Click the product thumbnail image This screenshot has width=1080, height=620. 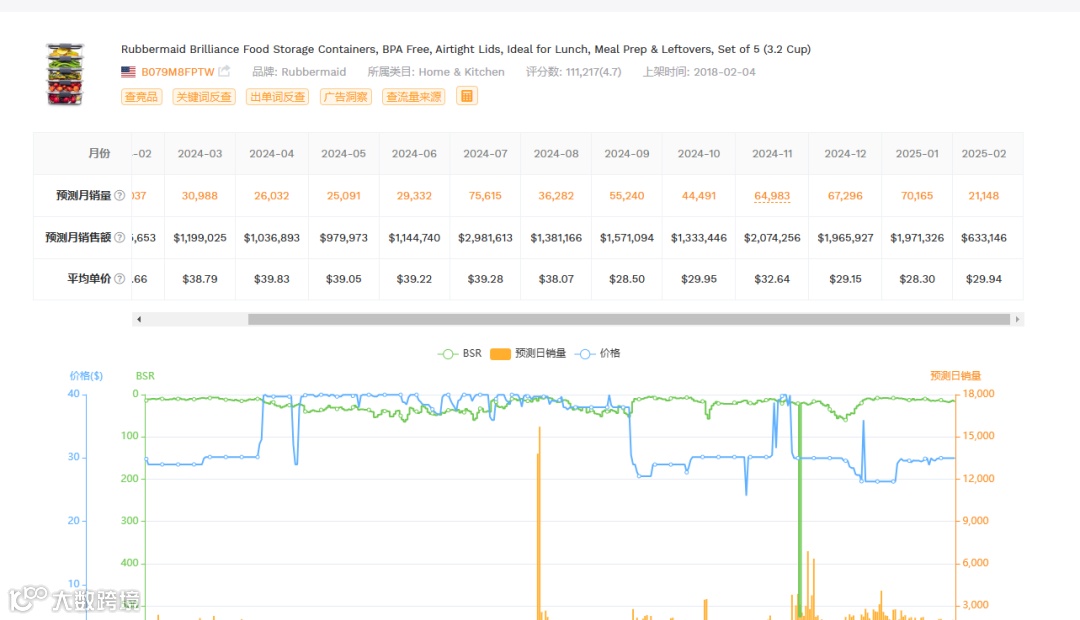coord(65,74)
